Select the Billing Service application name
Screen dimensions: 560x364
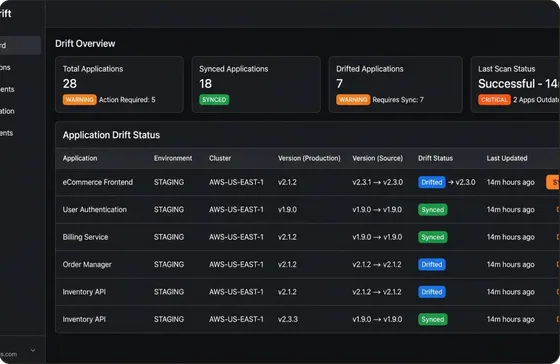[x=85, y=237]
